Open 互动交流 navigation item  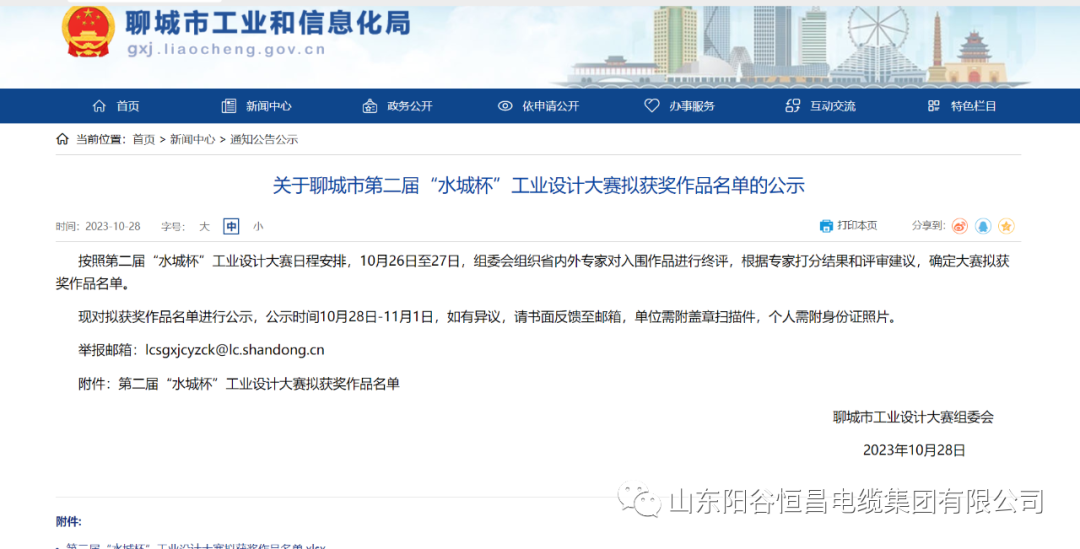point(821,106)
